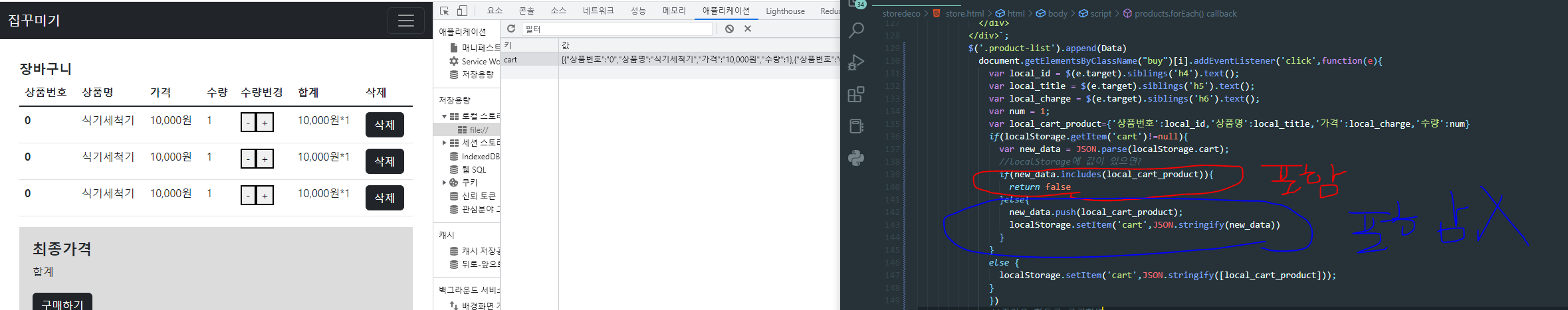Open Run and Debug in VS Code
The width and height of the screenshot is (1568, 310).
pyautogui.click(x=856, y=62)
